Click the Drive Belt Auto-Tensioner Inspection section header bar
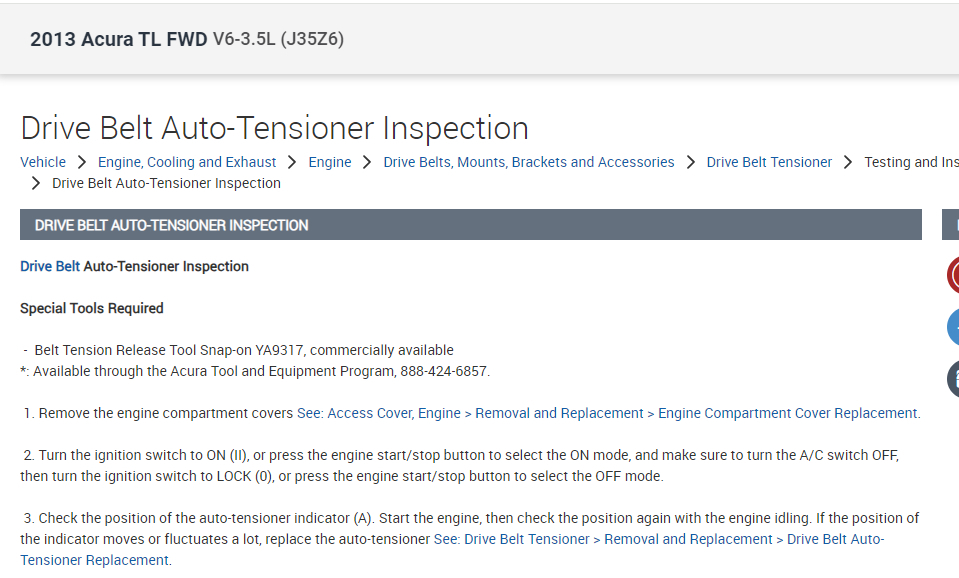959x578 pixels. click(470, 225)
